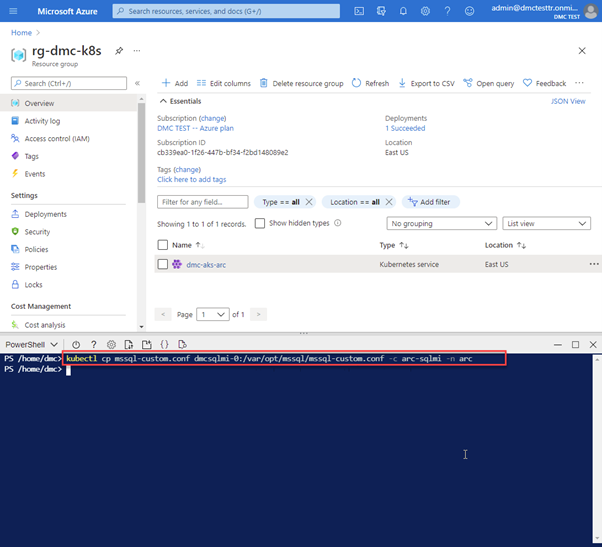The height and width of the screenshot is (547, 602).
Task: Open more options next to rg-dmc-k8s title
Action: (x=137, y=51)
